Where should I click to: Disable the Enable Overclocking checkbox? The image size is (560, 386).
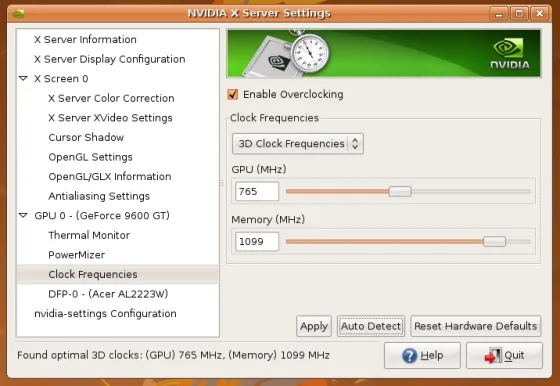click(x=233, y=94)
